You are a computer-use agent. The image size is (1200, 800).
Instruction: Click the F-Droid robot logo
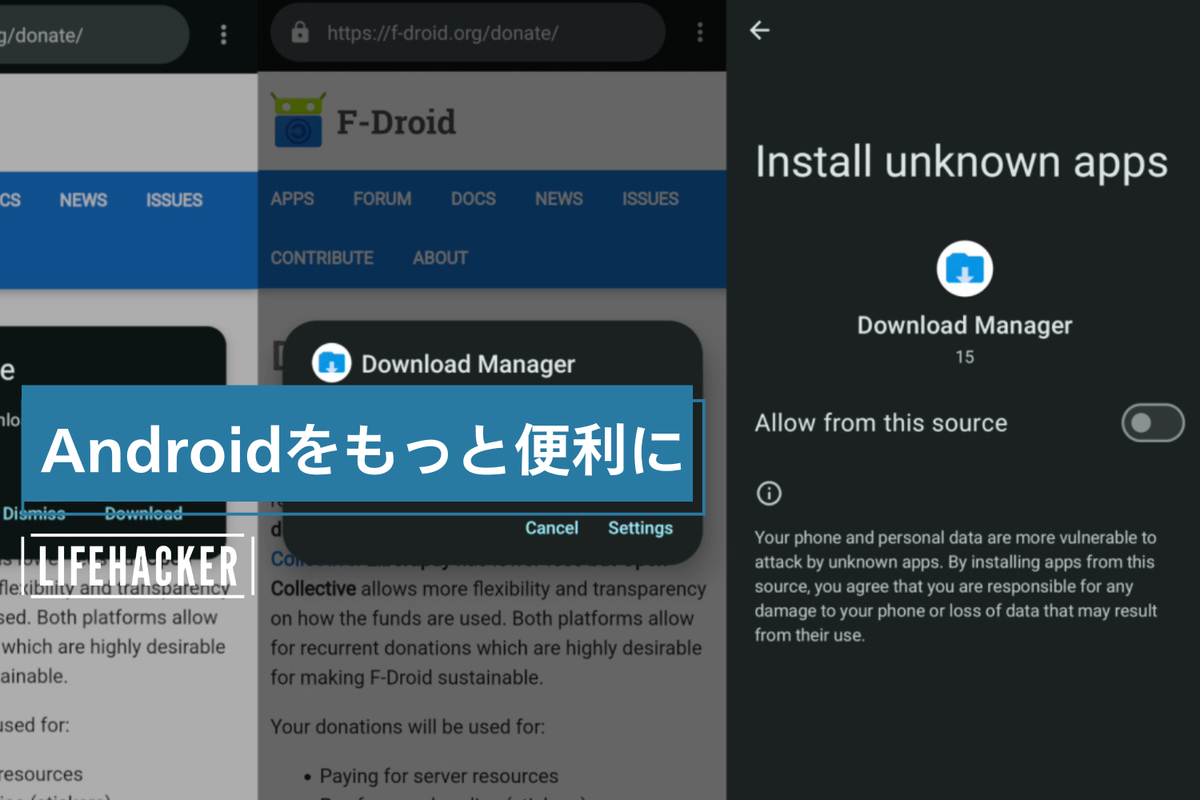pyautogui.click(x=297, y=121)
